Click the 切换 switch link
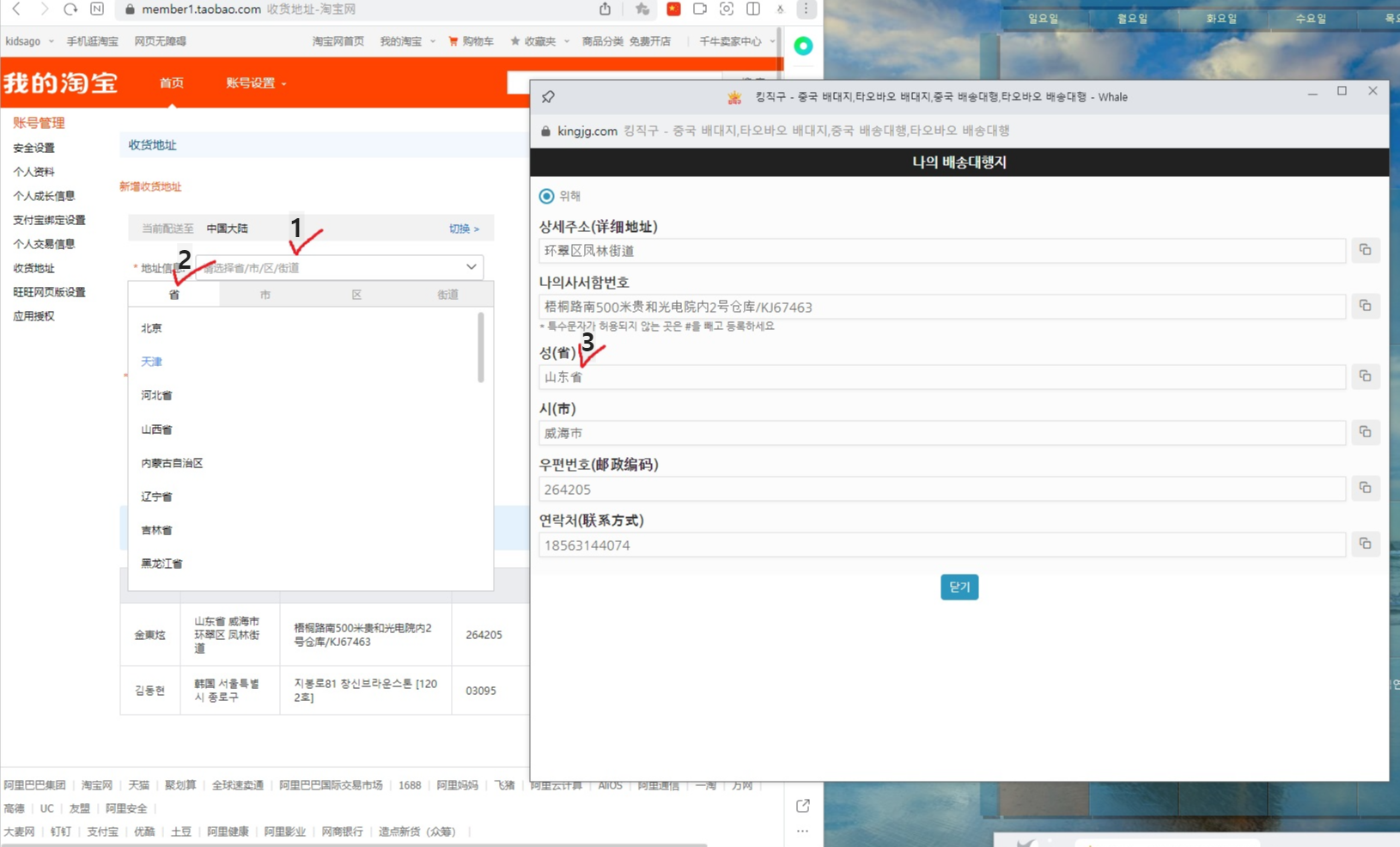 464,229
